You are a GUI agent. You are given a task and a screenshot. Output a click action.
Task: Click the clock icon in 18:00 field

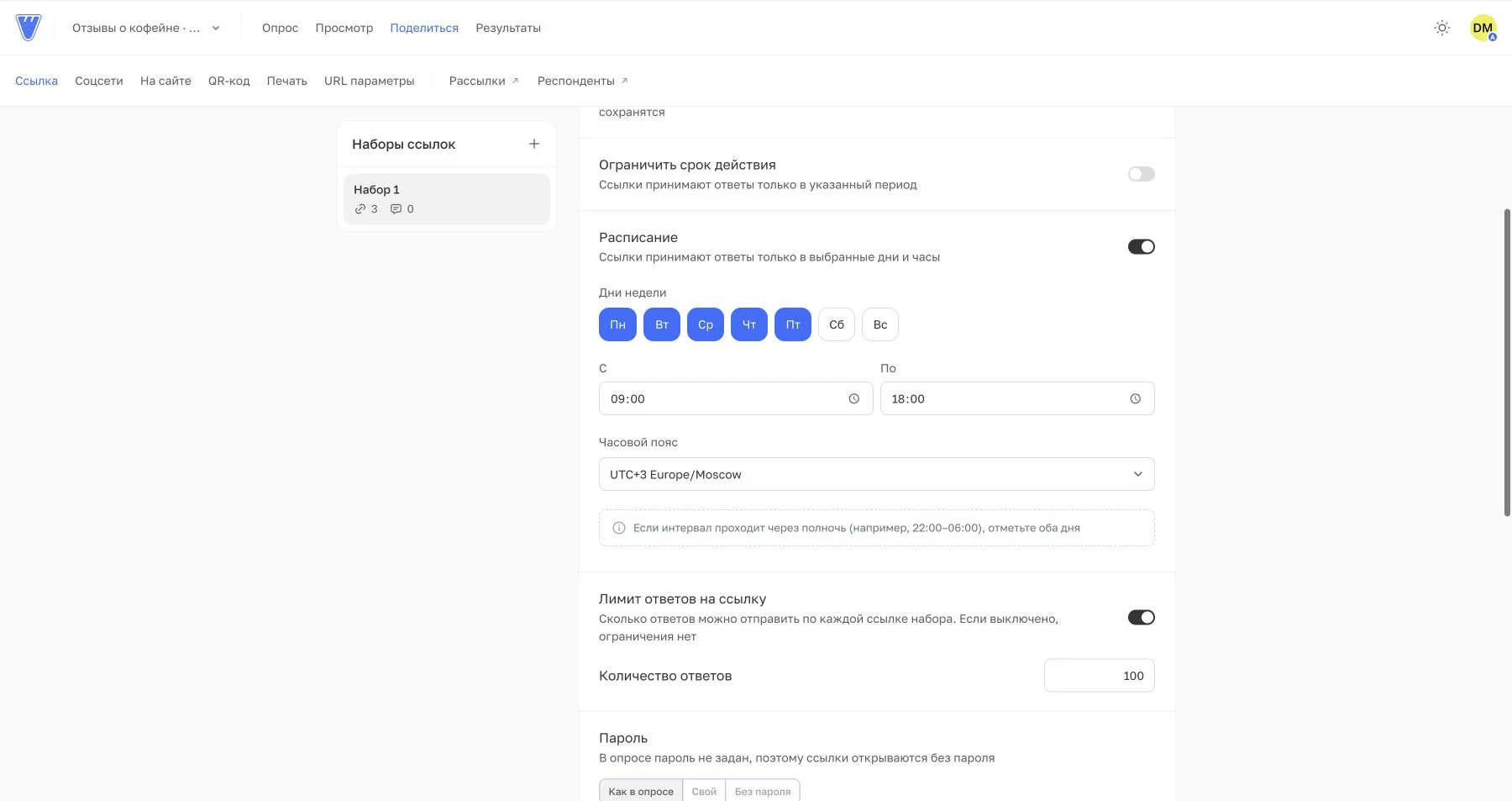(1136, 398)
